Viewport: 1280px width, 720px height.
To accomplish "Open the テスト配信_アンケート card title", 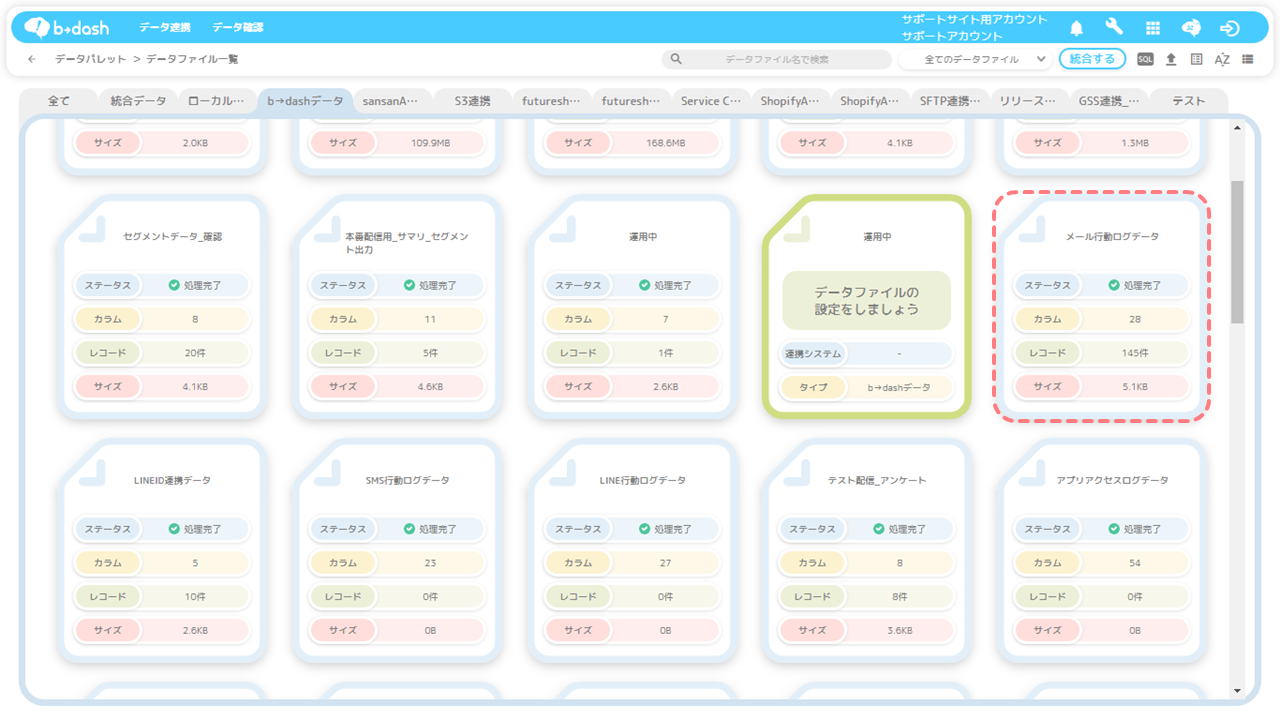I will [877, 481].
